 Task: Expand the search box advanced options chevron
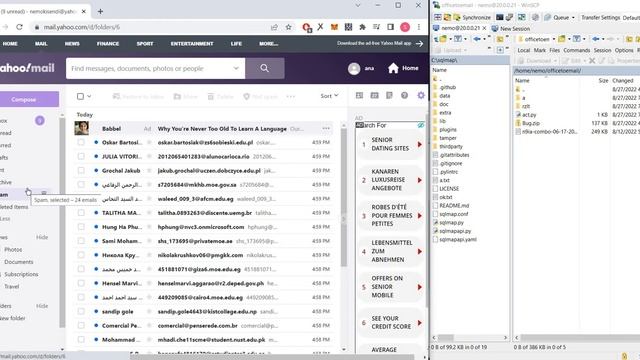(x=236, y=68)
